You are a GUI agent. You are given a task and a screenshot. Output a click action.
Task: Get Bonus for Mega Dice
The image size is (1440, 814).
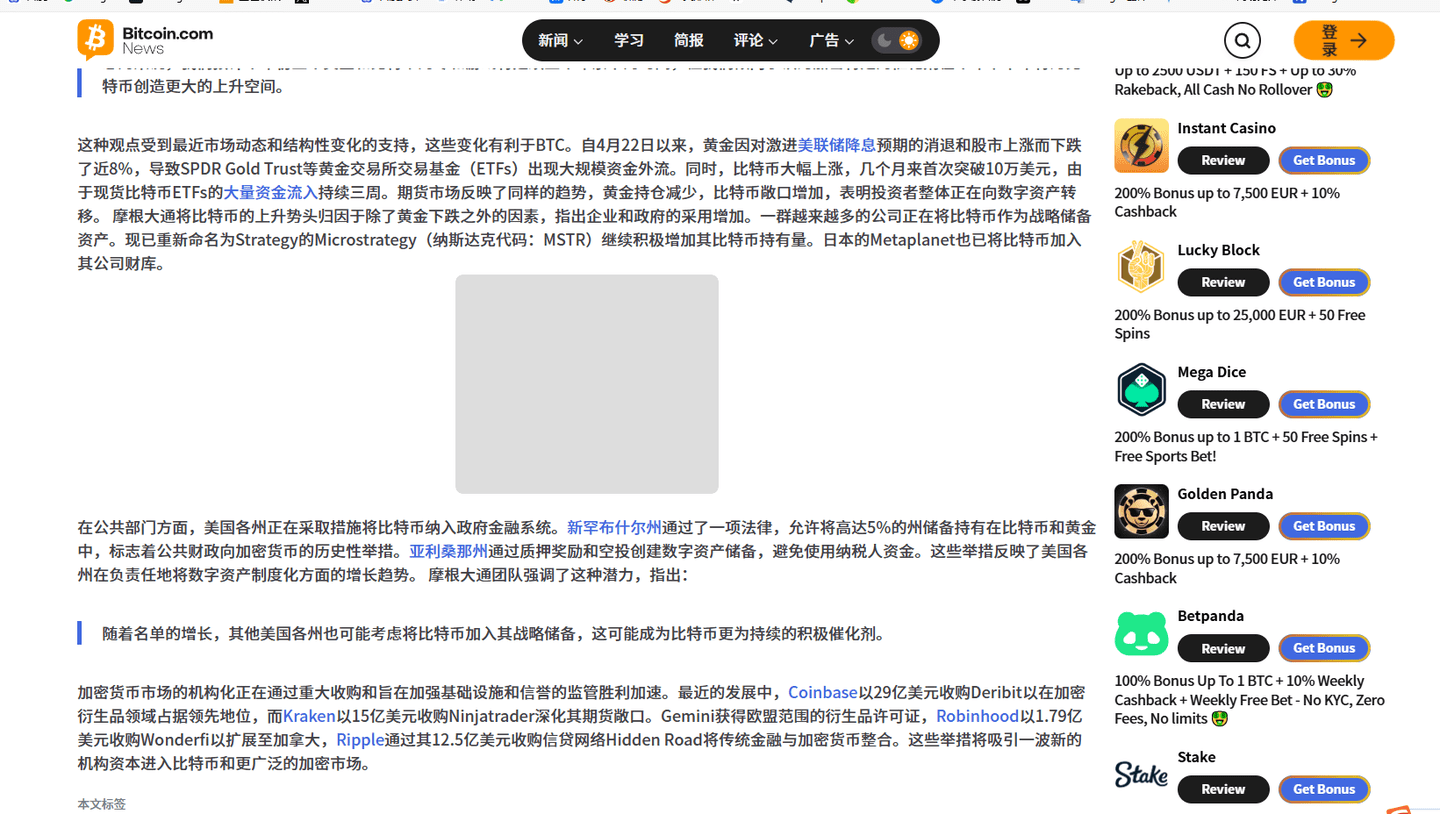(x=1324, y=404)
